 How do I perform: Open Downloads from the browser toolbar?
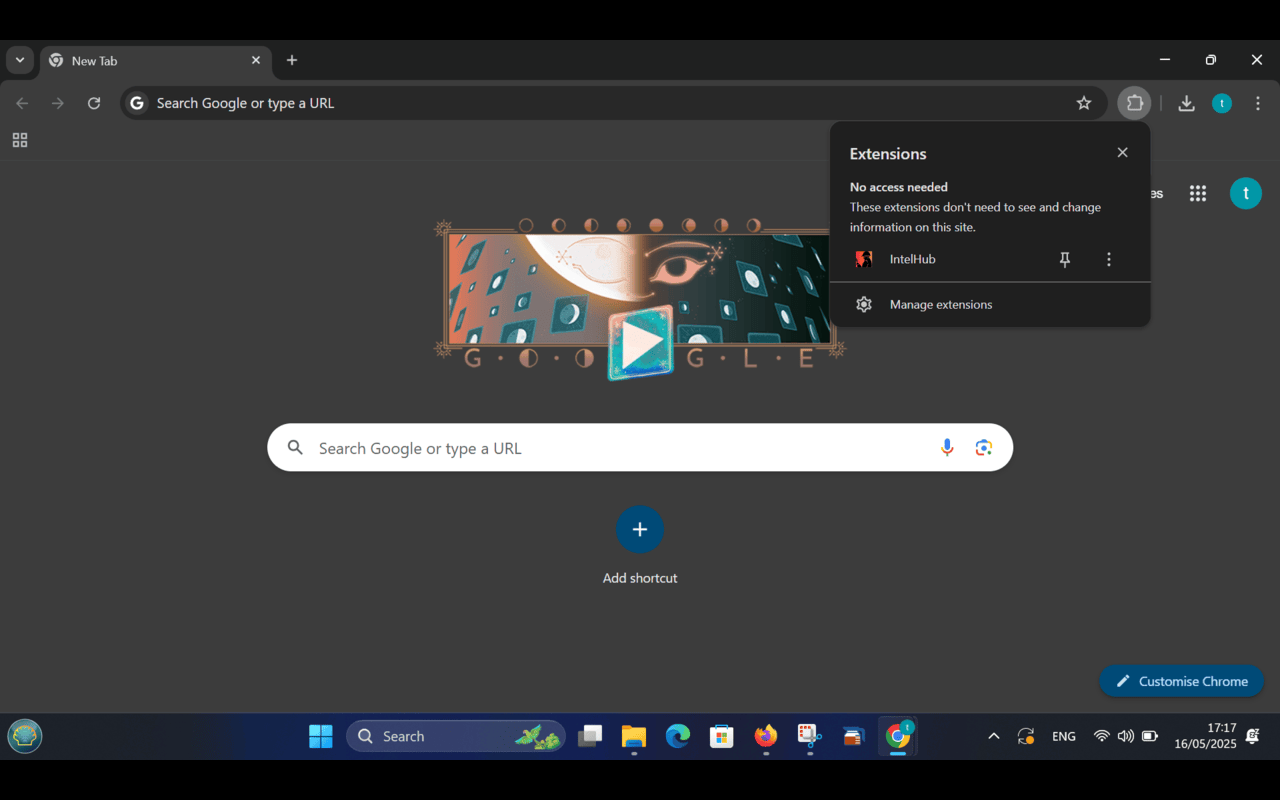(1186, 103)
